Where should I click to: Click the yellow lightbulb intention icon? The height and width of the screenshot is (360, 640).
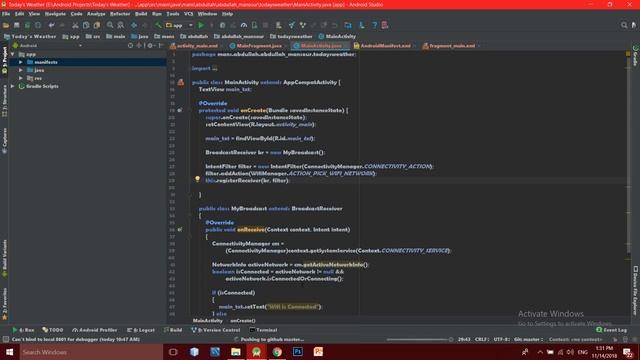click(x=198, y=179)
